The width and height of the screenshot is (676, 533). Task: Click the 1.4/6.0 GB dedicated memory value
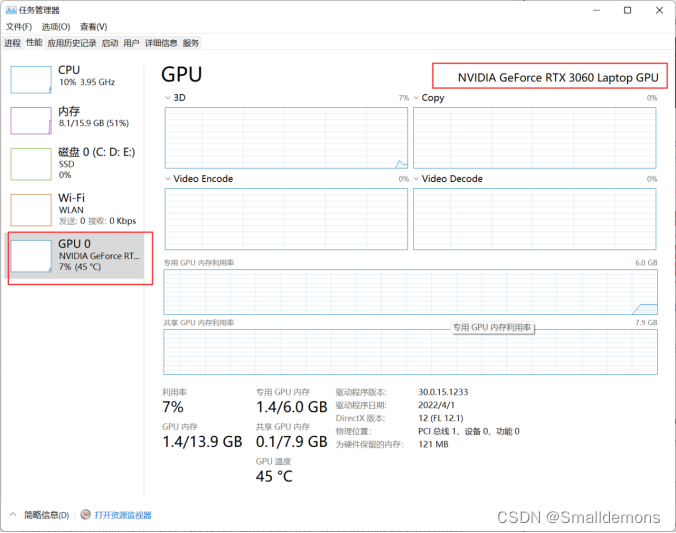click(x=292, y=407)
